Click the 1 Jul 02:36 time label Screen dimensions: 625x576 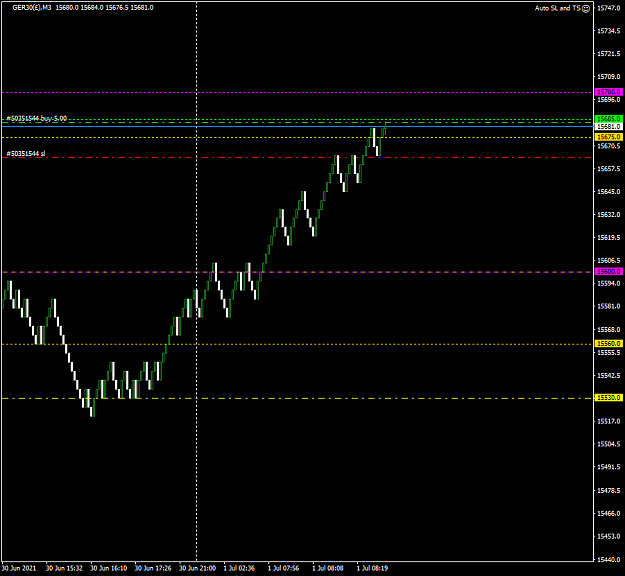(239, 568)
